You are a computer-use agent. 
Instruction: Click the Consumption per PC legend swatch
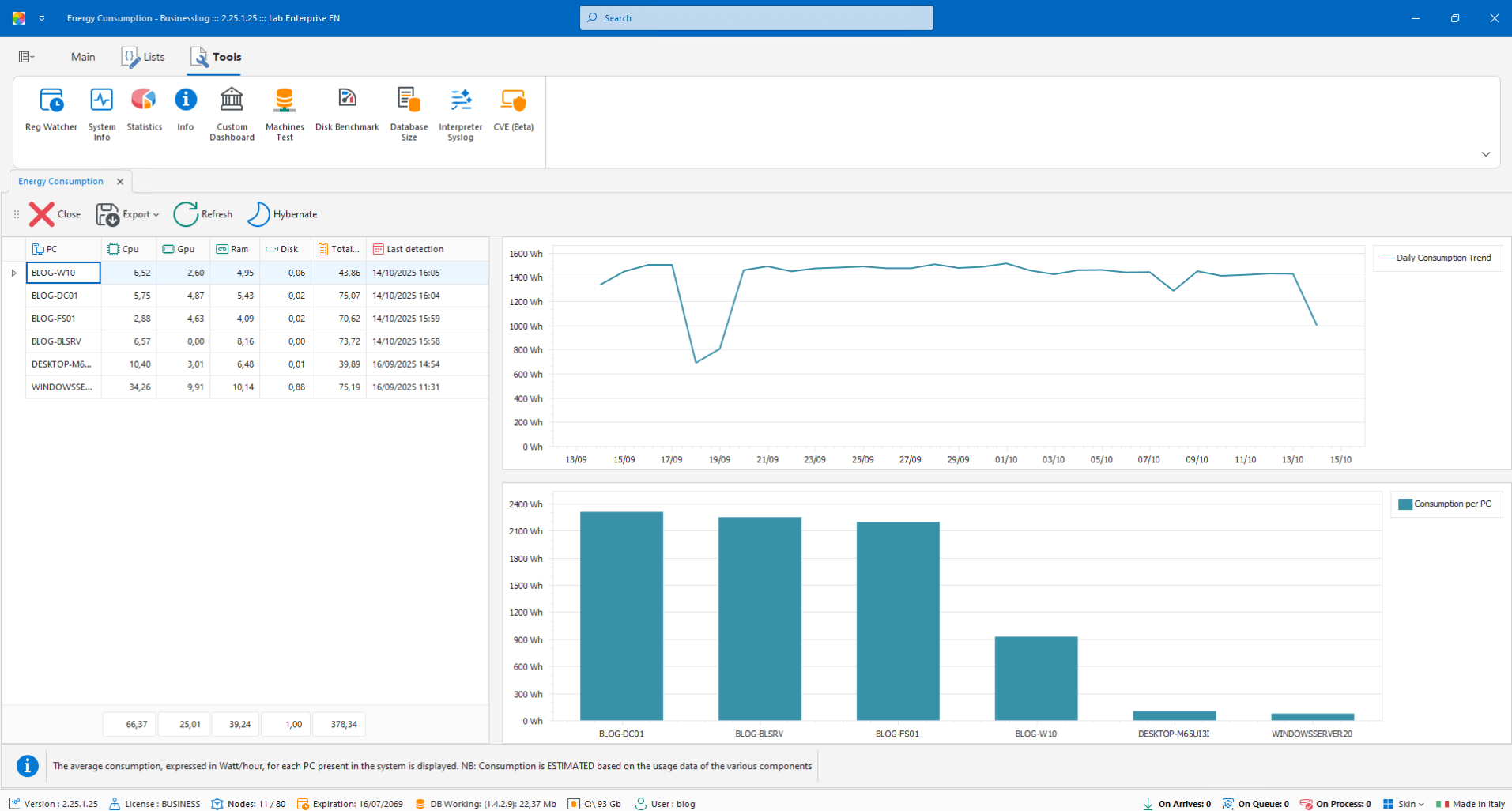[x=1405, y=504]
